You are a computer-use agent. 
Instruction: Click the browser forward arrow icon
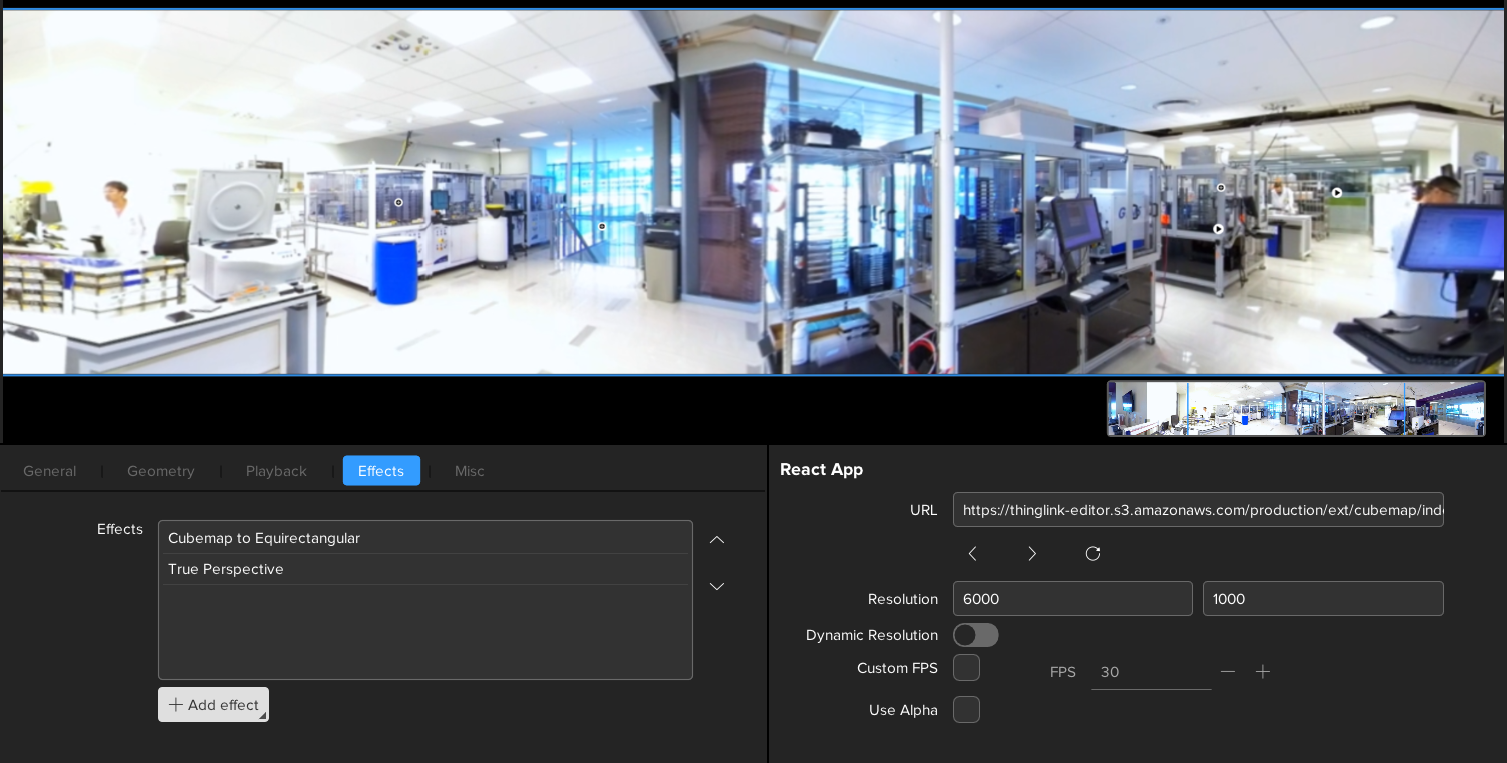(x=1032, y=554)
